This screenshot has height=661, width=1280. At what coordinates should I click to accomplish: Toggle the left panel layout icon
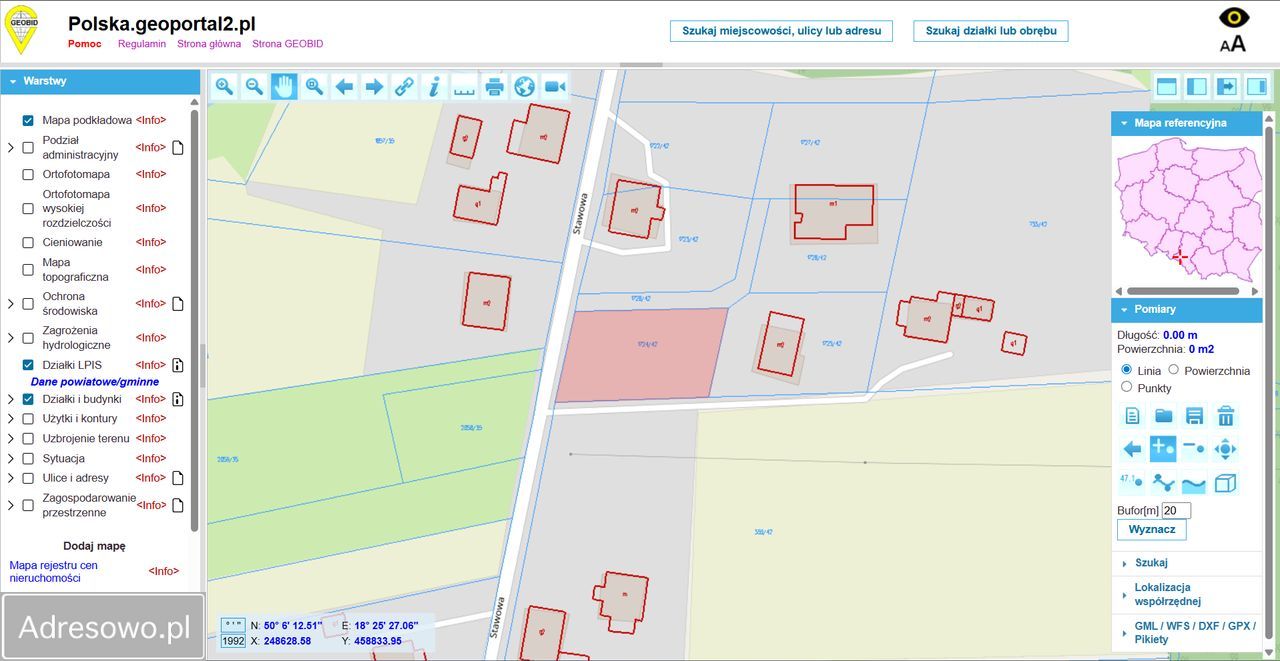pos(1196,86)
